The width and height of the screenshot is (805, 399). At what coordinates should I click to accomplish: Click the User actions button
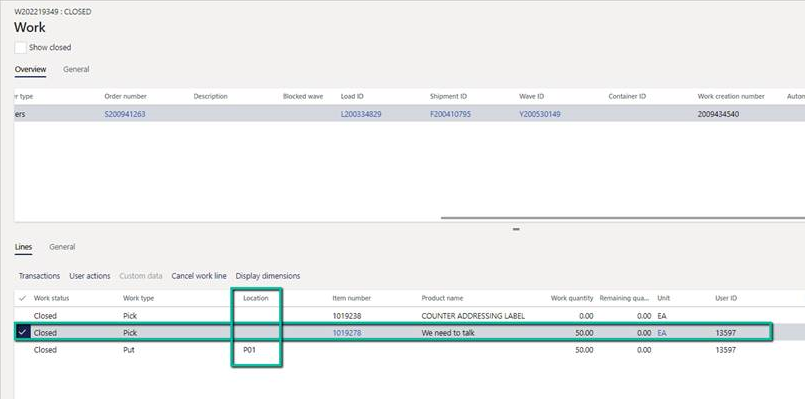click(90, 276)
